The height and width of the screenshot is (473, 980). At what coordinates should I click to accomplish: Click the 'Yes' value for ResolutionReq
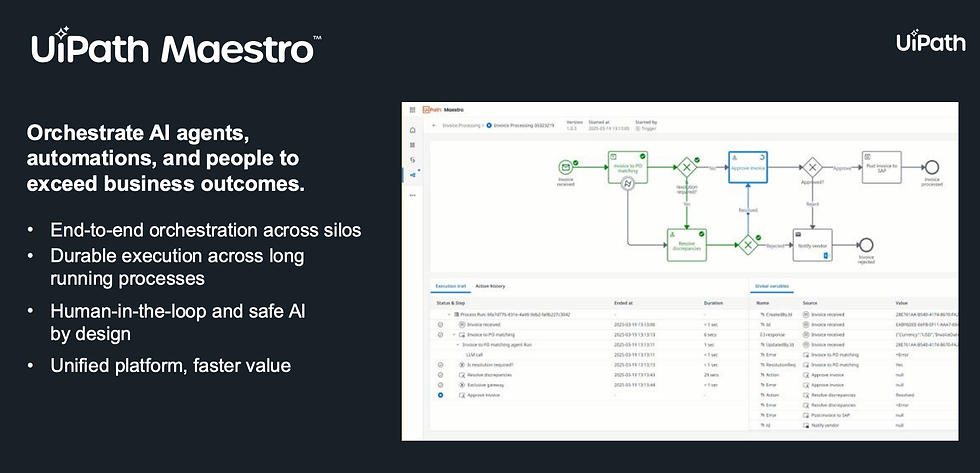899,365
